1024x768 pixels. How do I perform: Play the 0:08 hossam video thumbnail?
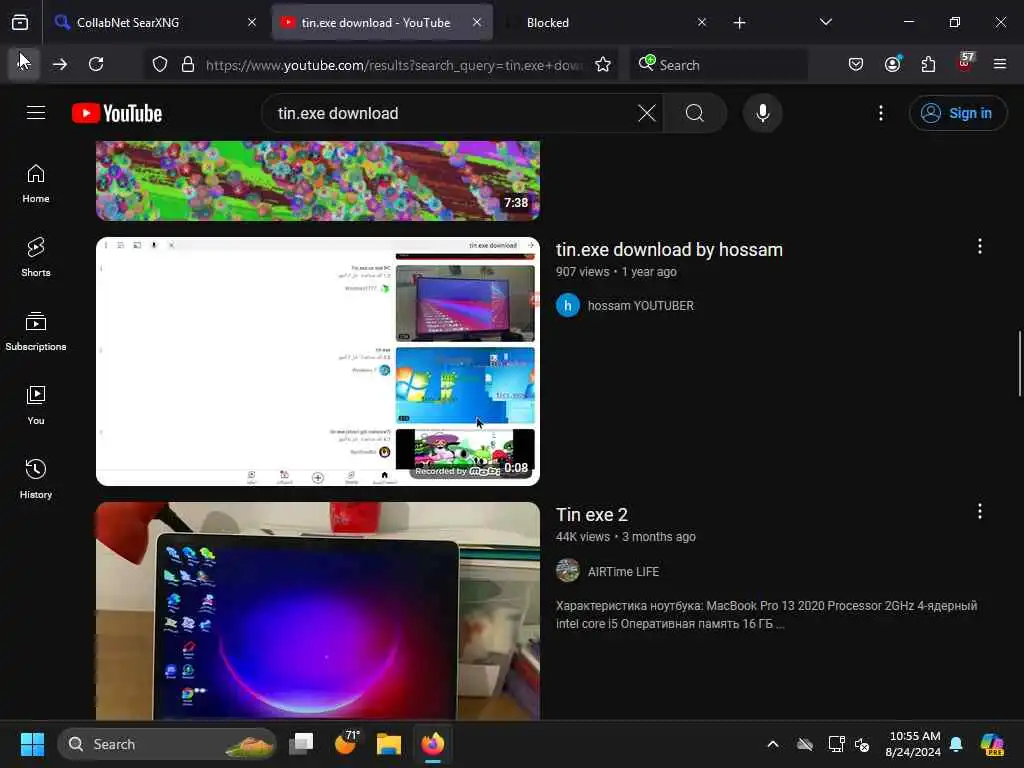tap(318, 361)
